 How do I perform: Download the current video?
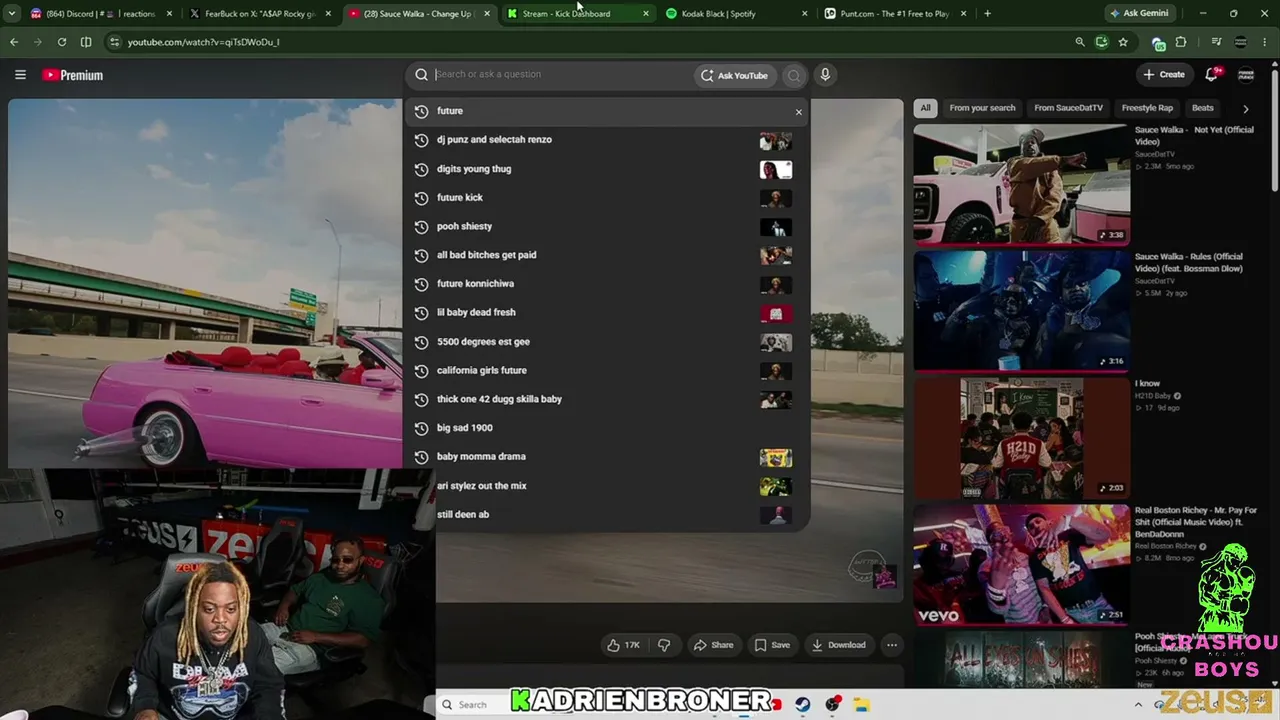click(839, 645)
